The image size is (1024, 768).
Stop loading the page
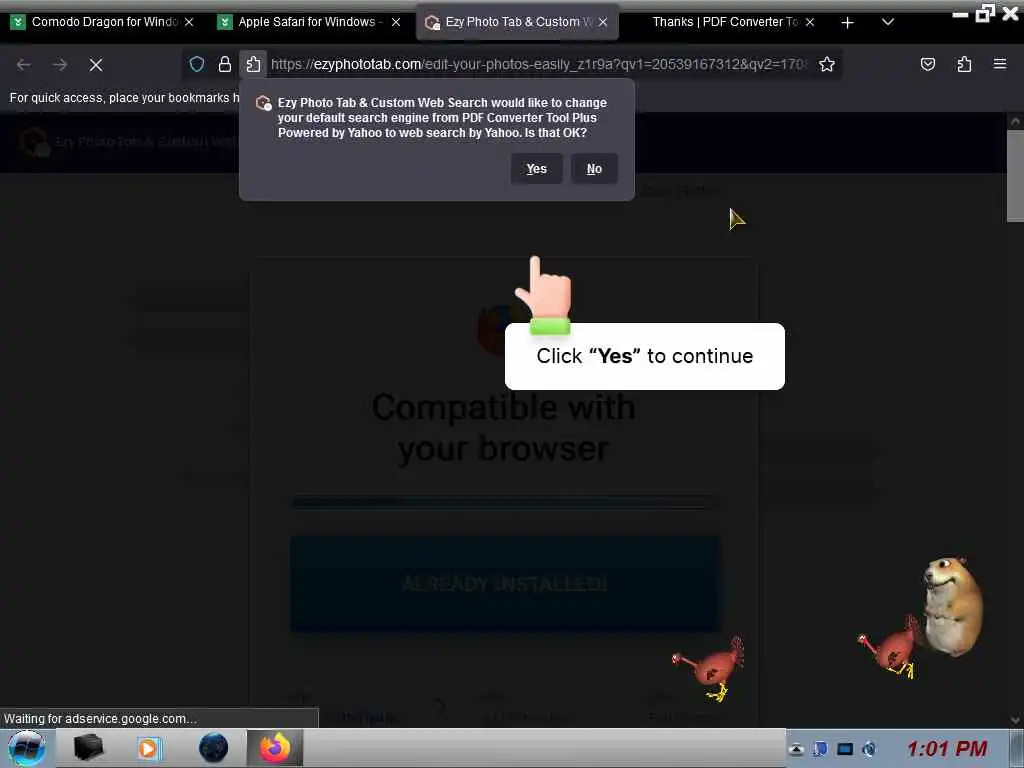tap(96, 65)
